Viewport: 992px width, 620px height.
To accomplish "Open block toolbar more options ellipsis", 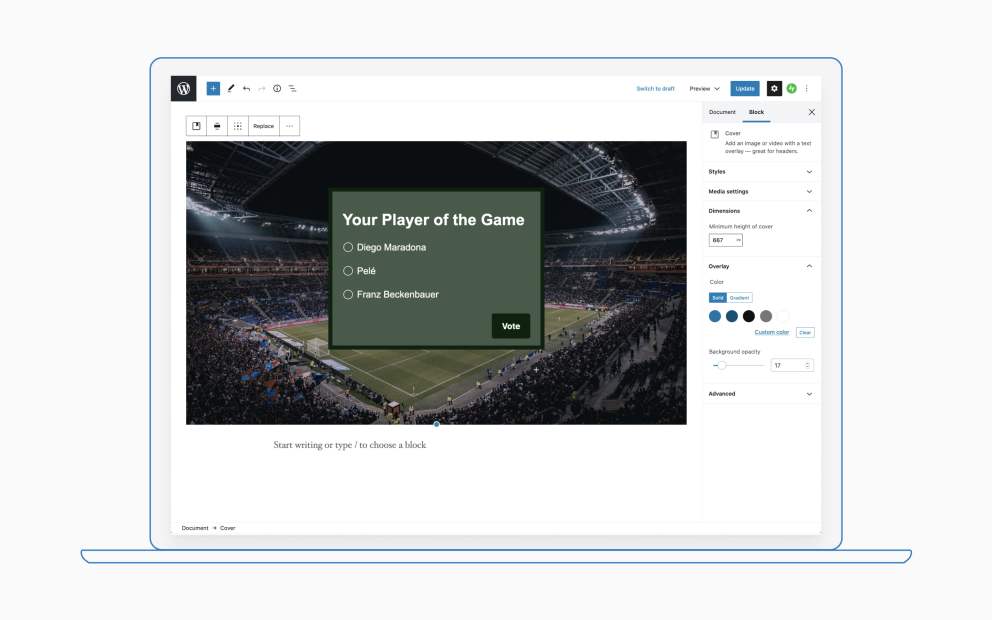I will click(x=290, y=126).
